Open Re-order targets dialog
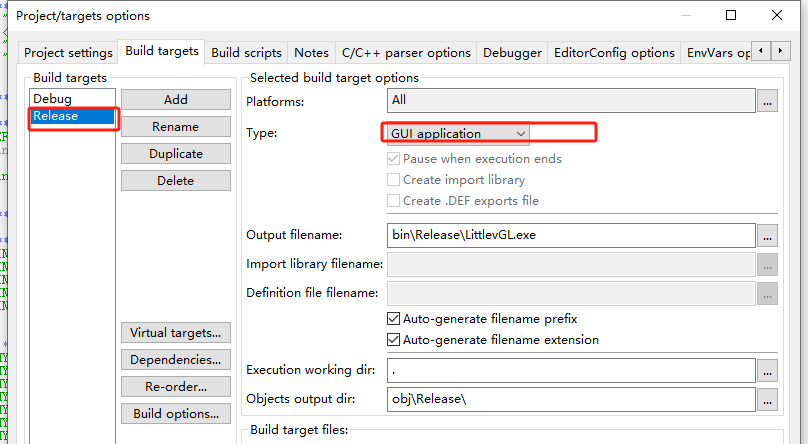 click(176, 387)
